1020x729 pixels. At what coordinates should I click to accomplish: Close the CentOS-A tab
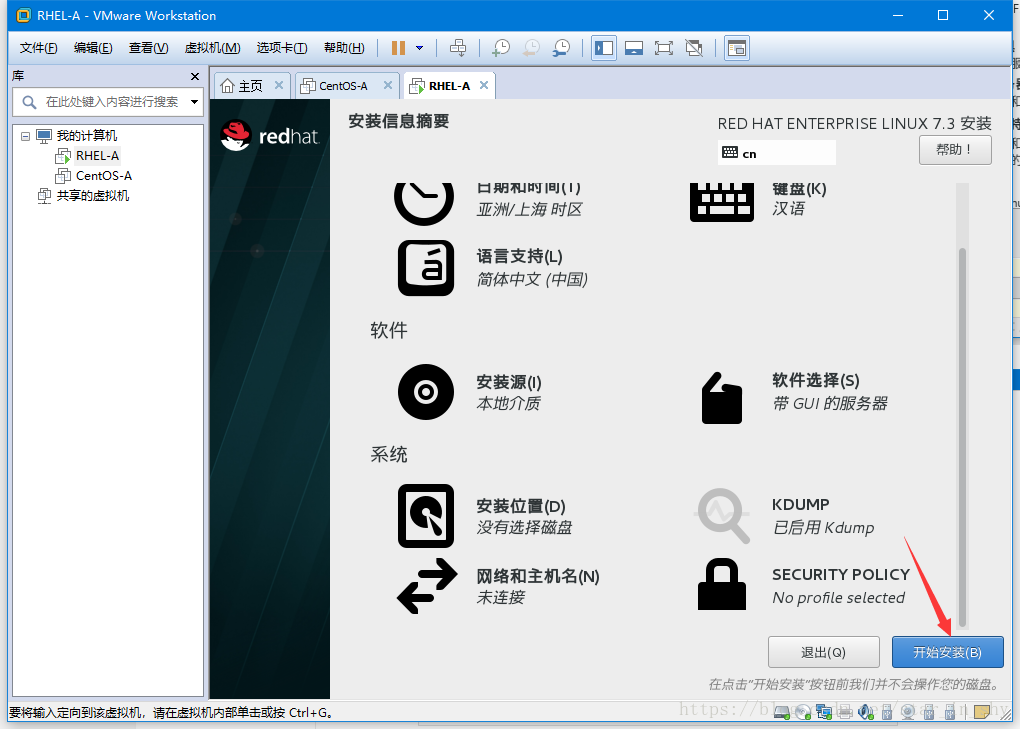click(x=388, y=85)
